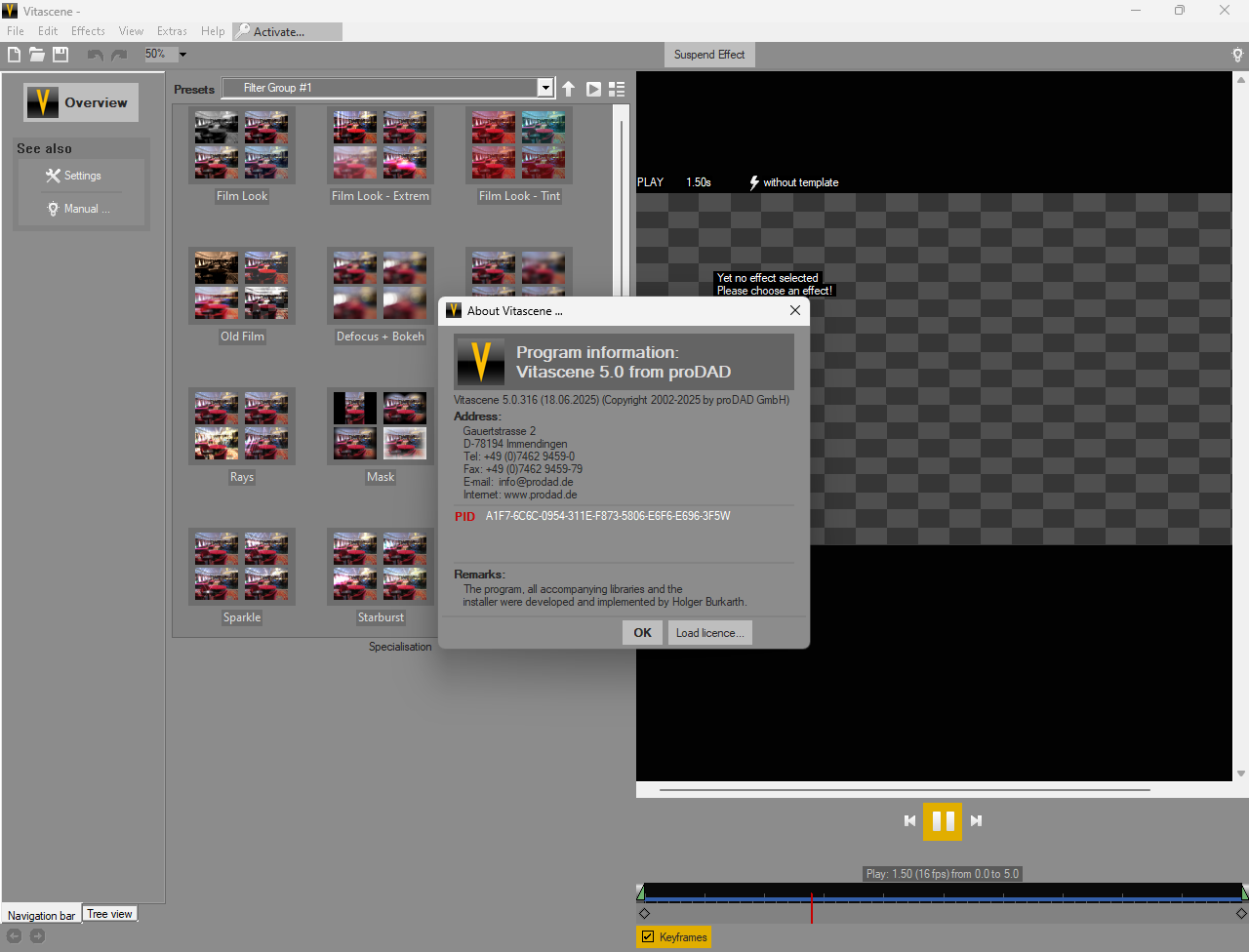The width and height of the screenshot is (1249, 952).
Task: Open the Extras menu
Action: [x=172, y=31]
